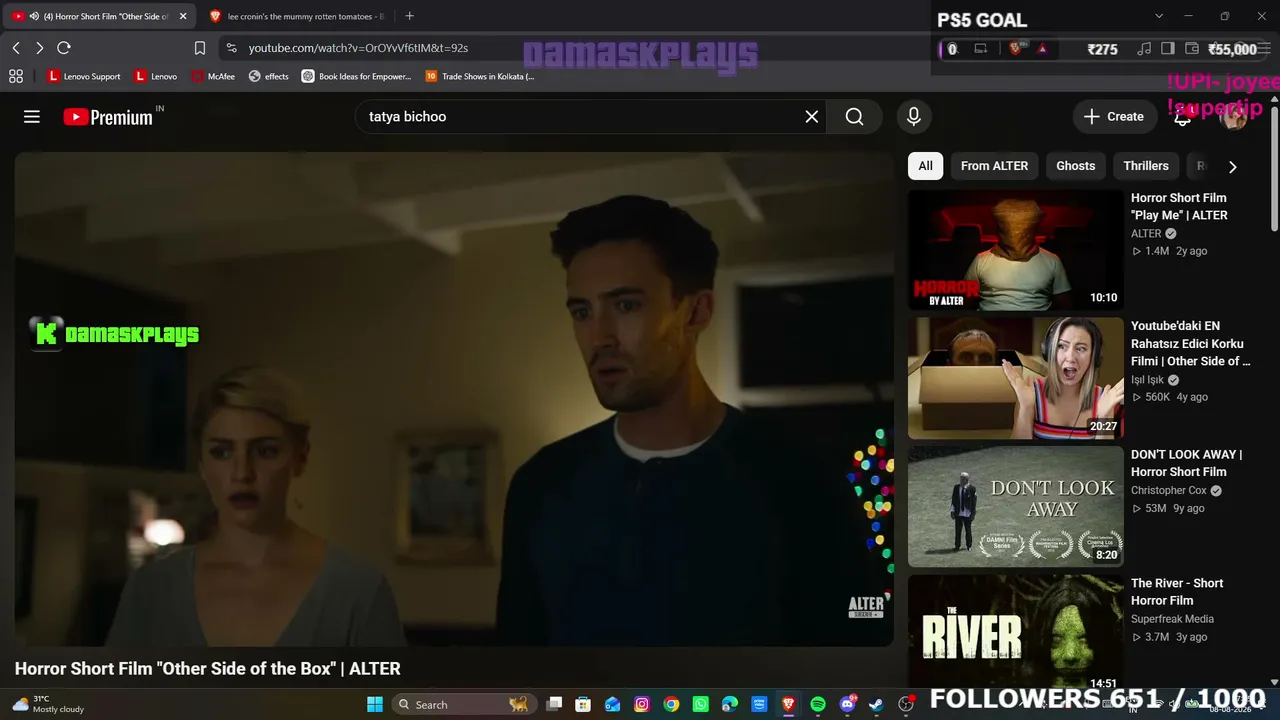Open the effects bookmark
1280x720 pixels.
click(x=269, y=76)
